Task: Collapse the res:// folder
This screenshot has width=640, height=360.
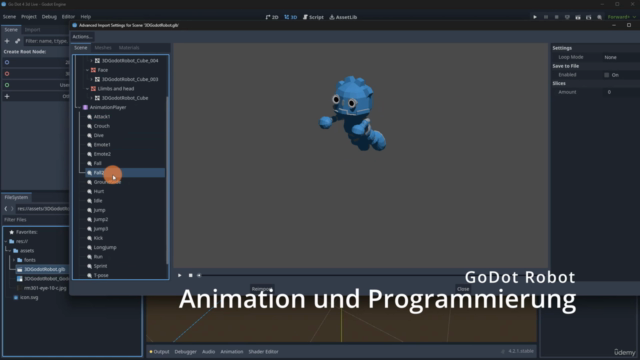Action: click(x=6, y=242)
